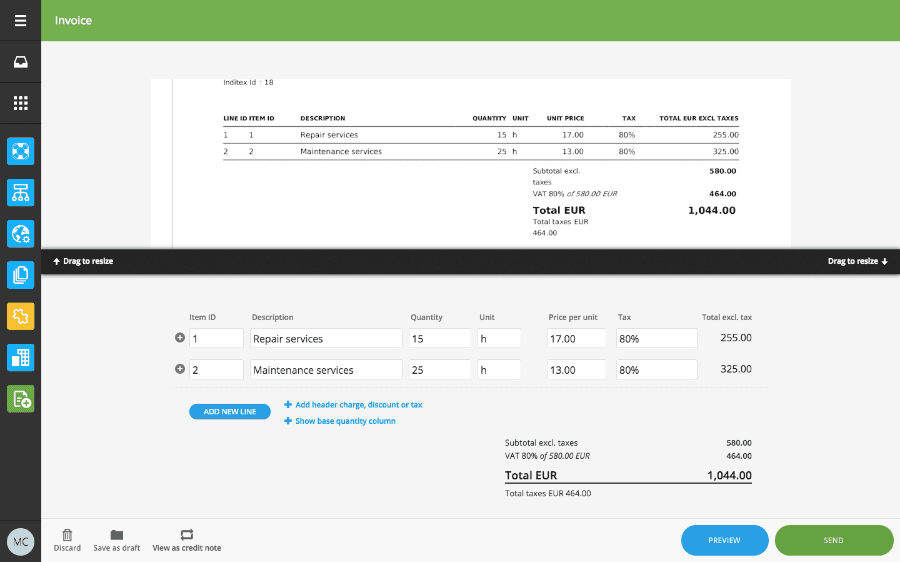Open the hamburger menu
The image size is (900, 562).
[x=20, y=21]
